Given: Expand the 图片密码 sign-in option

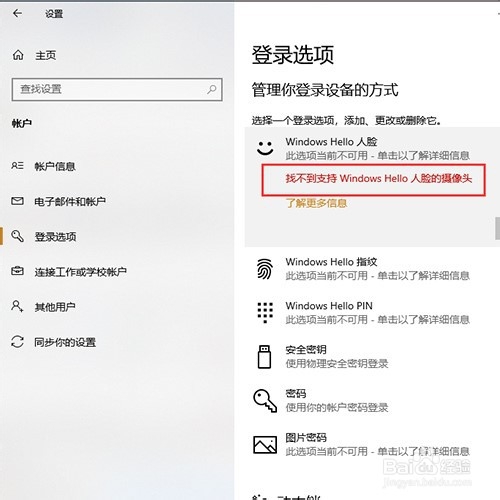Looking at the screenshot, I should pyautogui.click(x=372, y=445).
